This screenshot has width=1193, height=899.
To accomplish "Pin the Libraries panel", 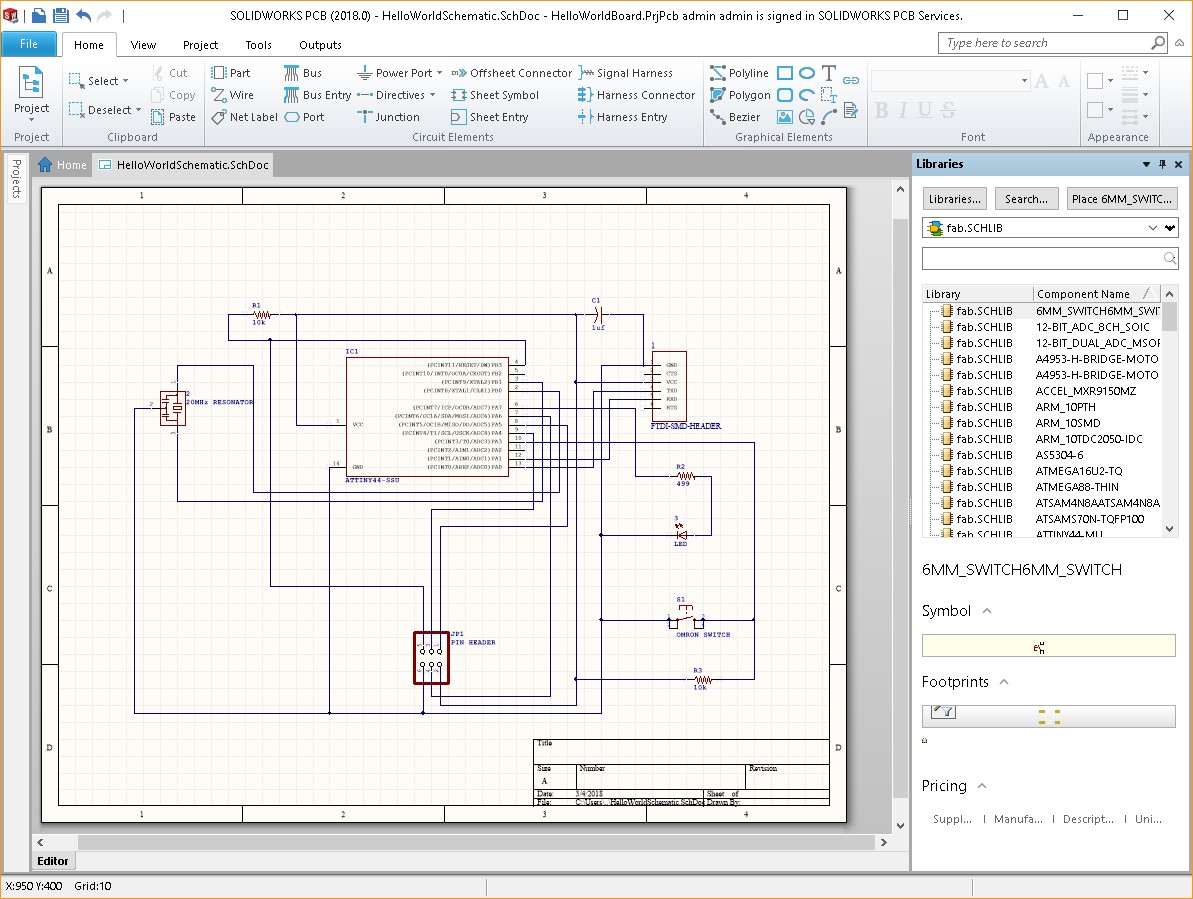I will click(x=1162, y=164).
